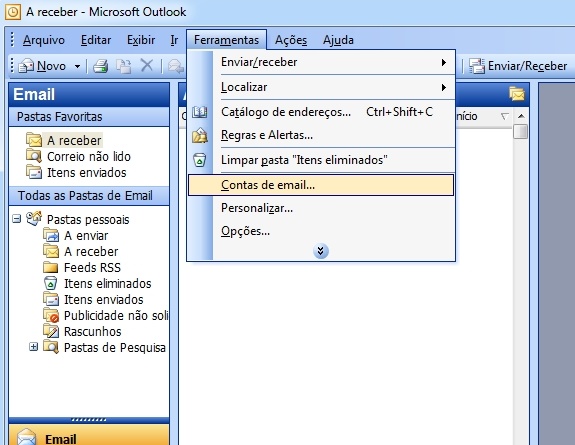This screenshot has width=575, height=445.
Task: Open the Editar menu
Action: coord(96,40)
